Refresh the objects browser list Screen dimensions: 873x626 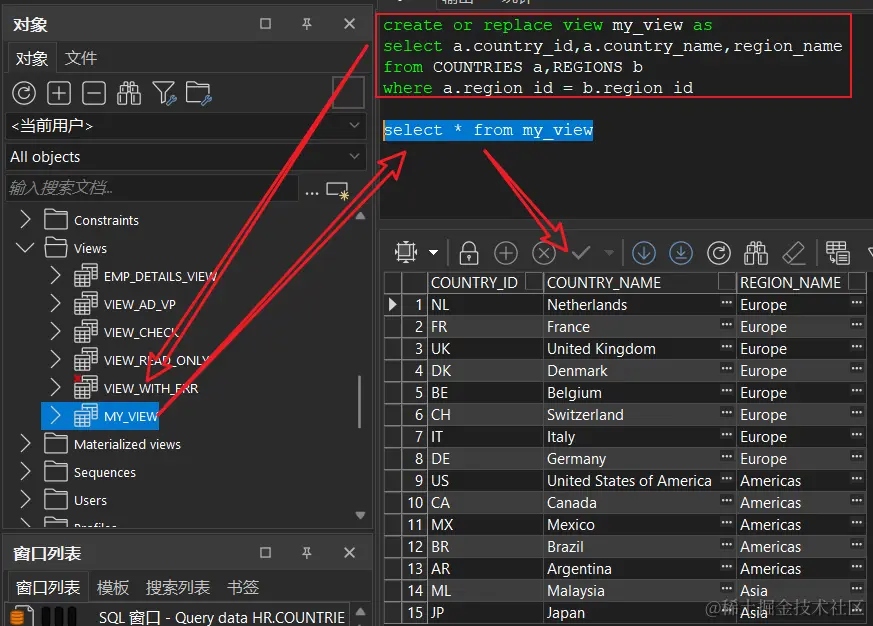(x=24, y=93)
